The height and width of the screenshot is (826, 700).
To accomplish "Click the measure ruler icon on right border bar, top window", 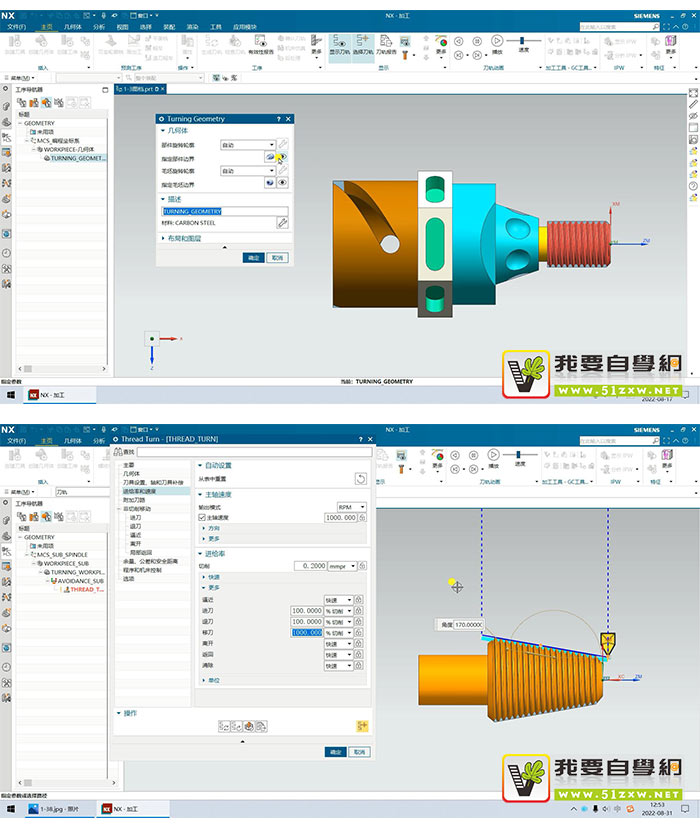I will pos(693,104).
